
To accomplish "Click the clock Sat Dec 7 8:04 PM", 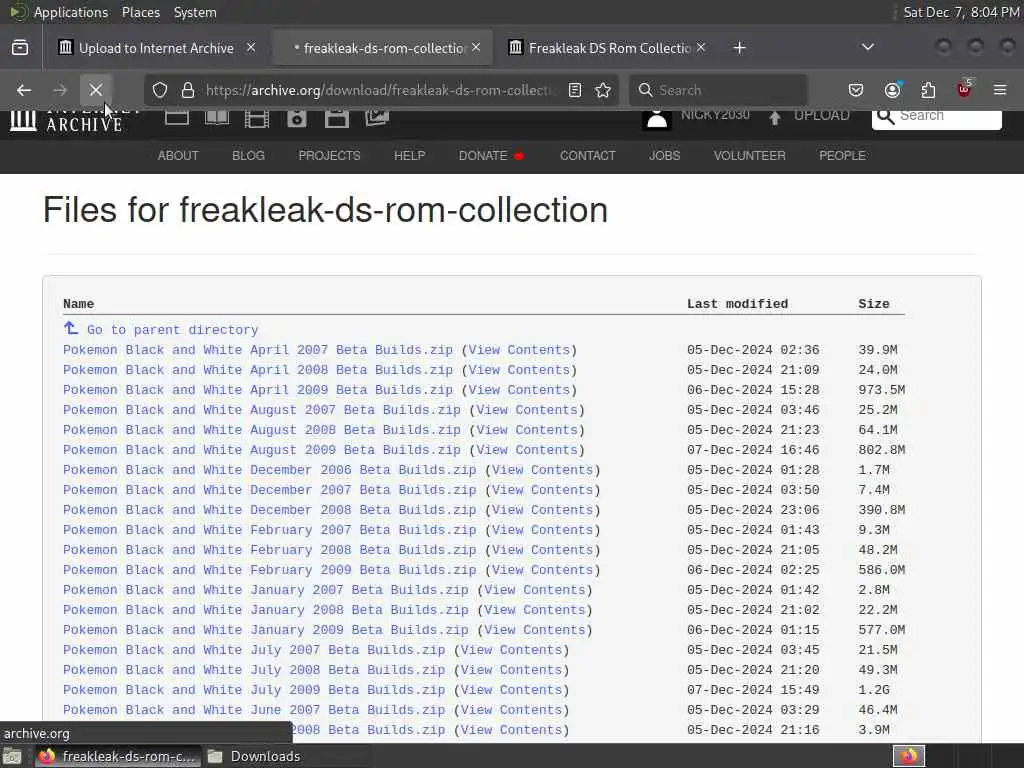I will click(960, 12).
